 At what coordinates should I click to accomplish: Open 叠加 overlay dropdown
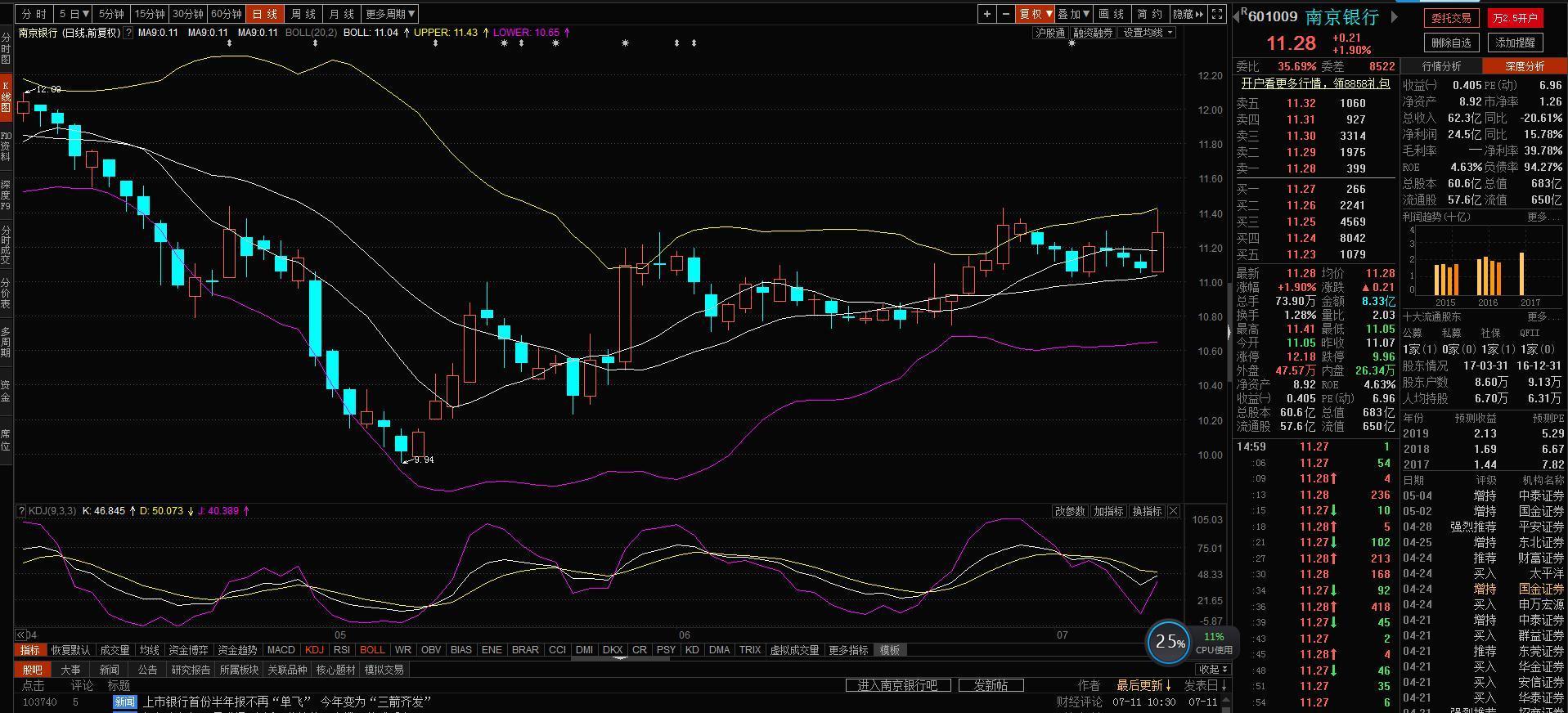tap(1073, 14)
